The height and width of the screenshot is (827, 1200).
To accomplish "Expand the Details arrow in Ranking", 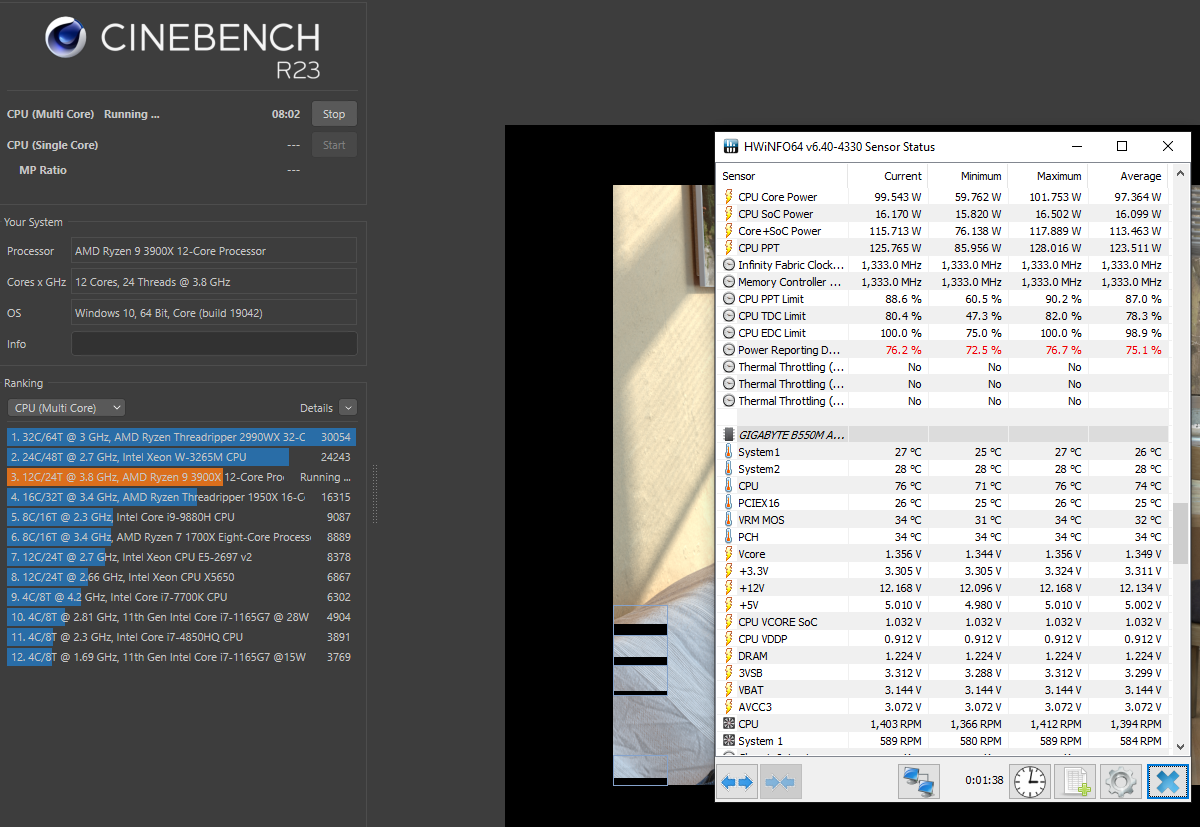I will 348,408.
